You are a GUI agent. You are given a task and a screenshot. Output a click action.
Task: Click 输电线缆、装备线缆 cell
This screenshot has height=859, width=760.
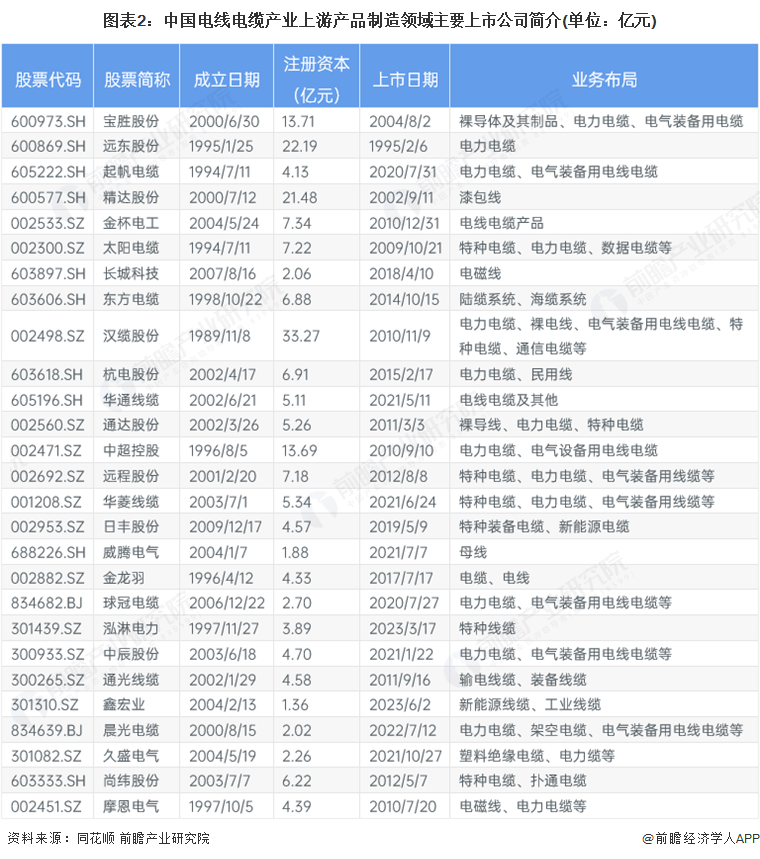[x=523, y=680]
